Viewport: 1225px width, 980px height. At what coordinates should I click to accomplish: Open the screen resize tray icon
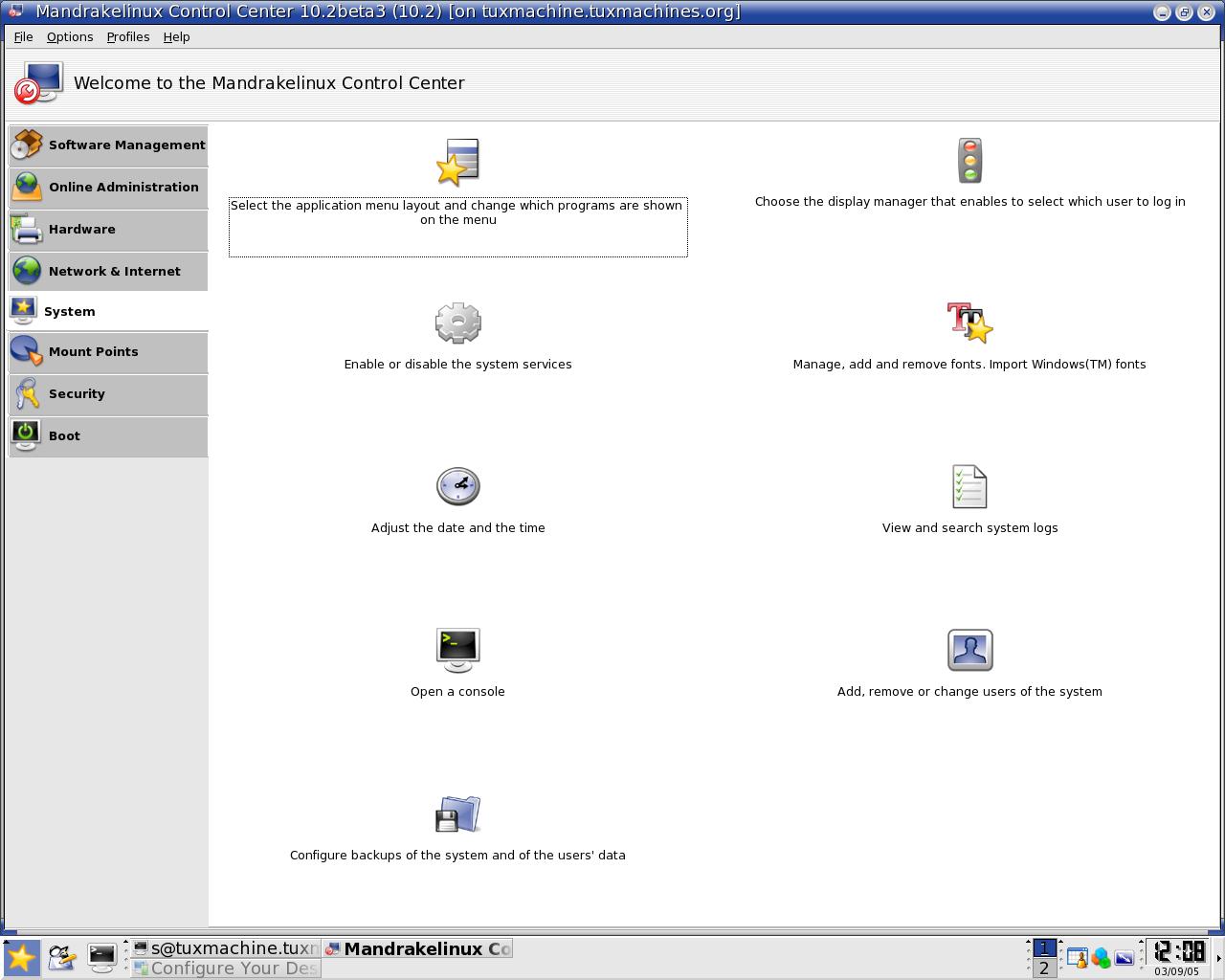1125,958
